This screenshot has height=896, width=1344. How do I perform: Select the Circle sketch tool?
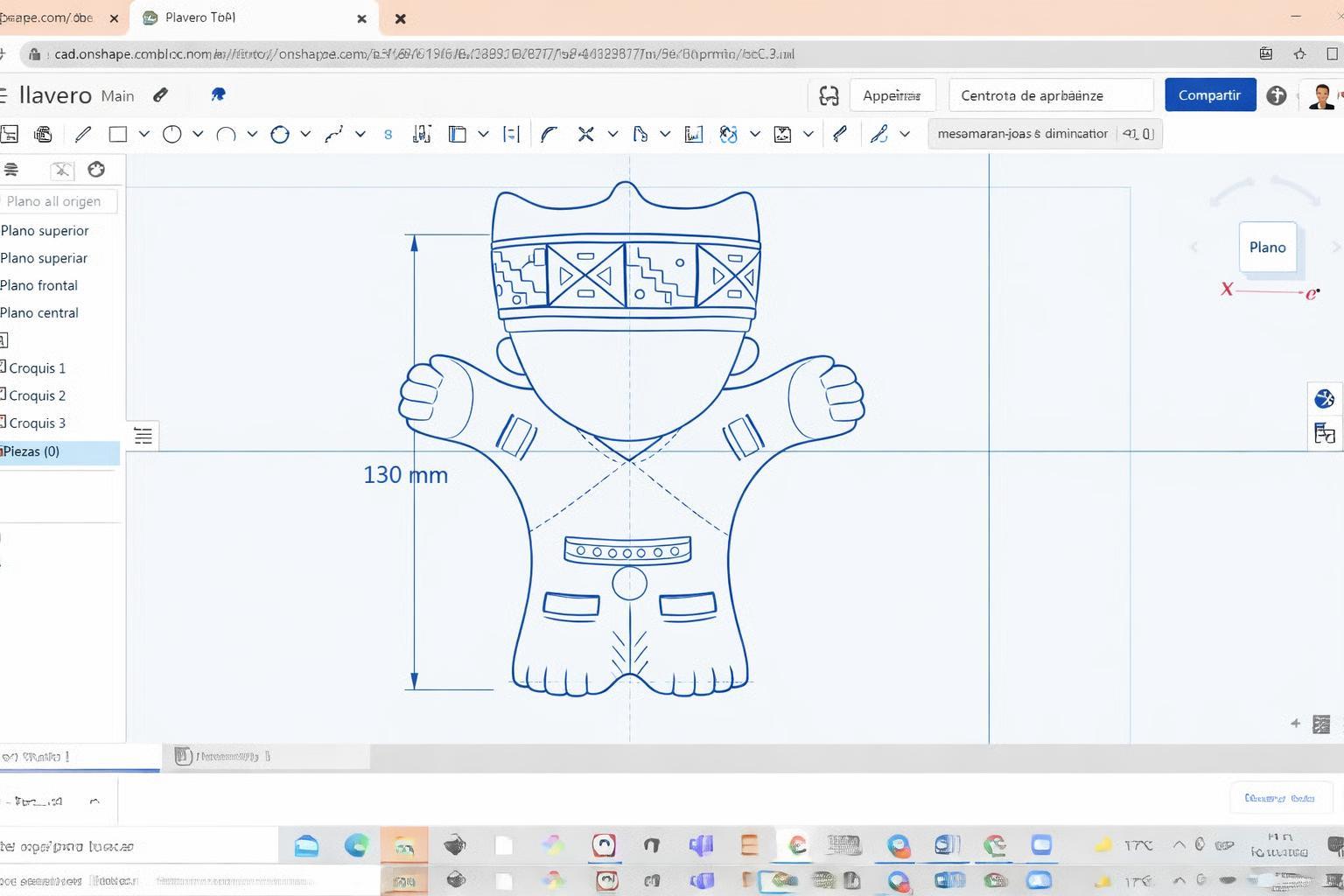coord(171,134)
